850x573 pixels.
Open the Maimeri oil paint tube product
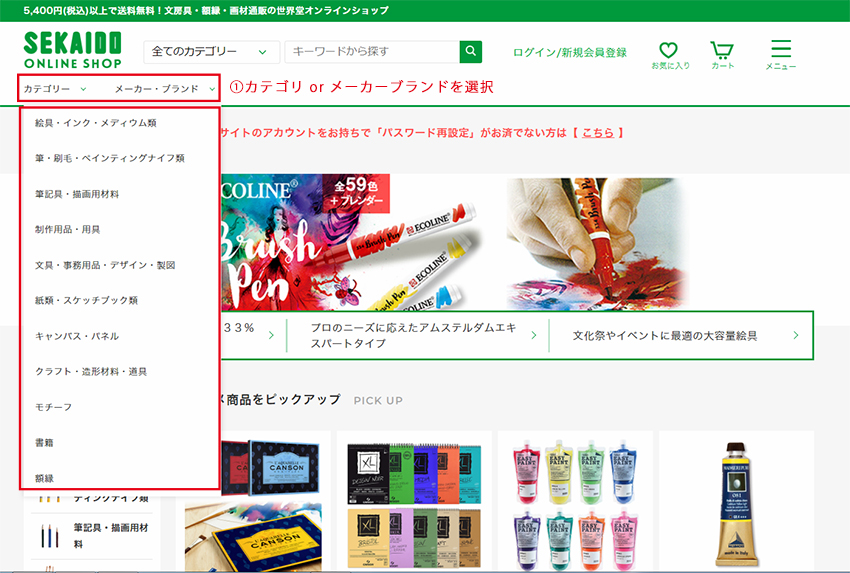(736, 502)
